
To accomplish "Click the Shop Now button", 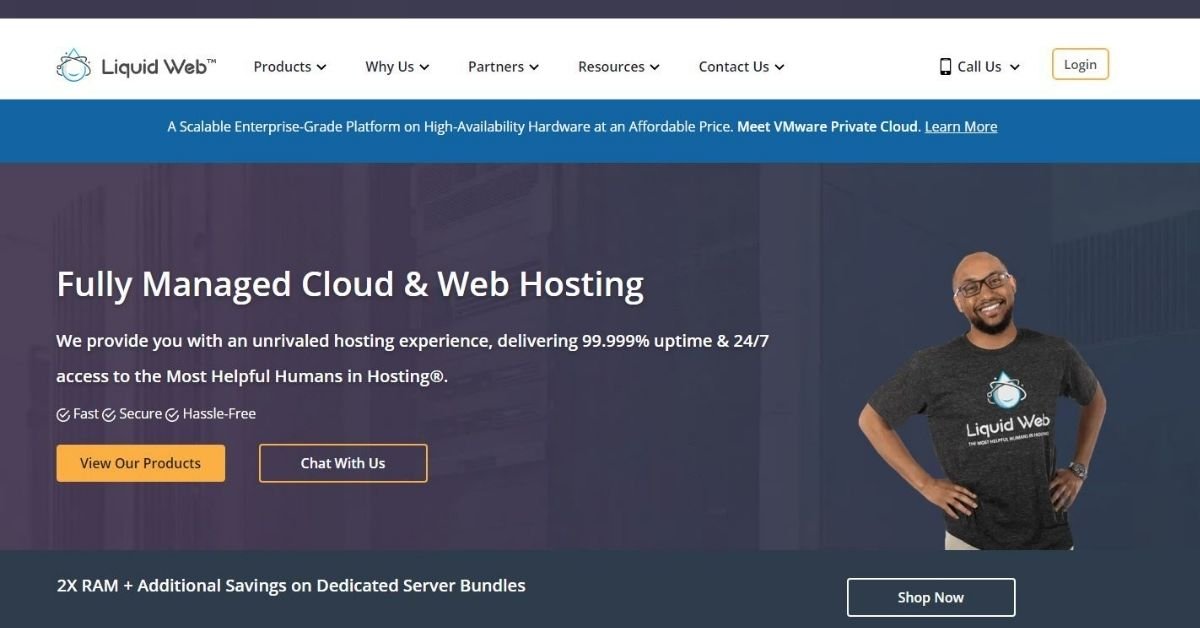I will (931, 597).
